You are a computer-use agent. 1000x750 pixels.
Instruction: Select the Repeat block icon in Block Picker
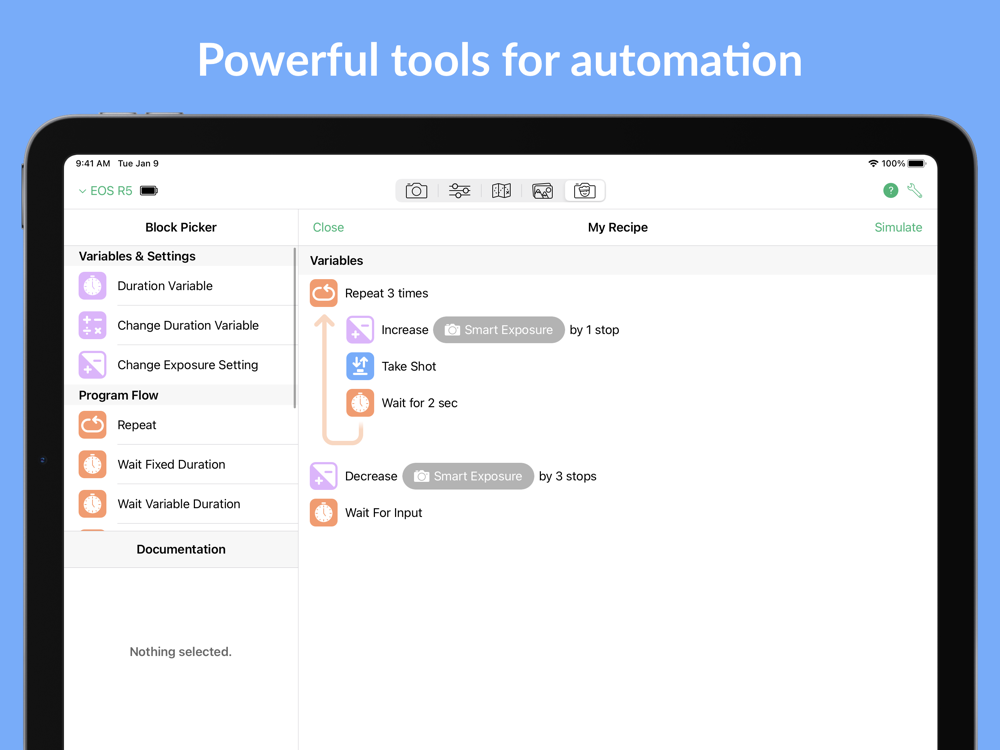92,425
